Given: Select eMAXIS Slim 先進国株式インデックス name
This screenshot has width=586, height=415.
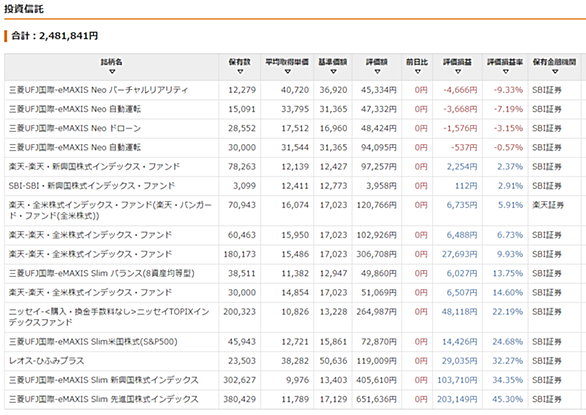Looking at the screenshot, I should click(104, 399).
